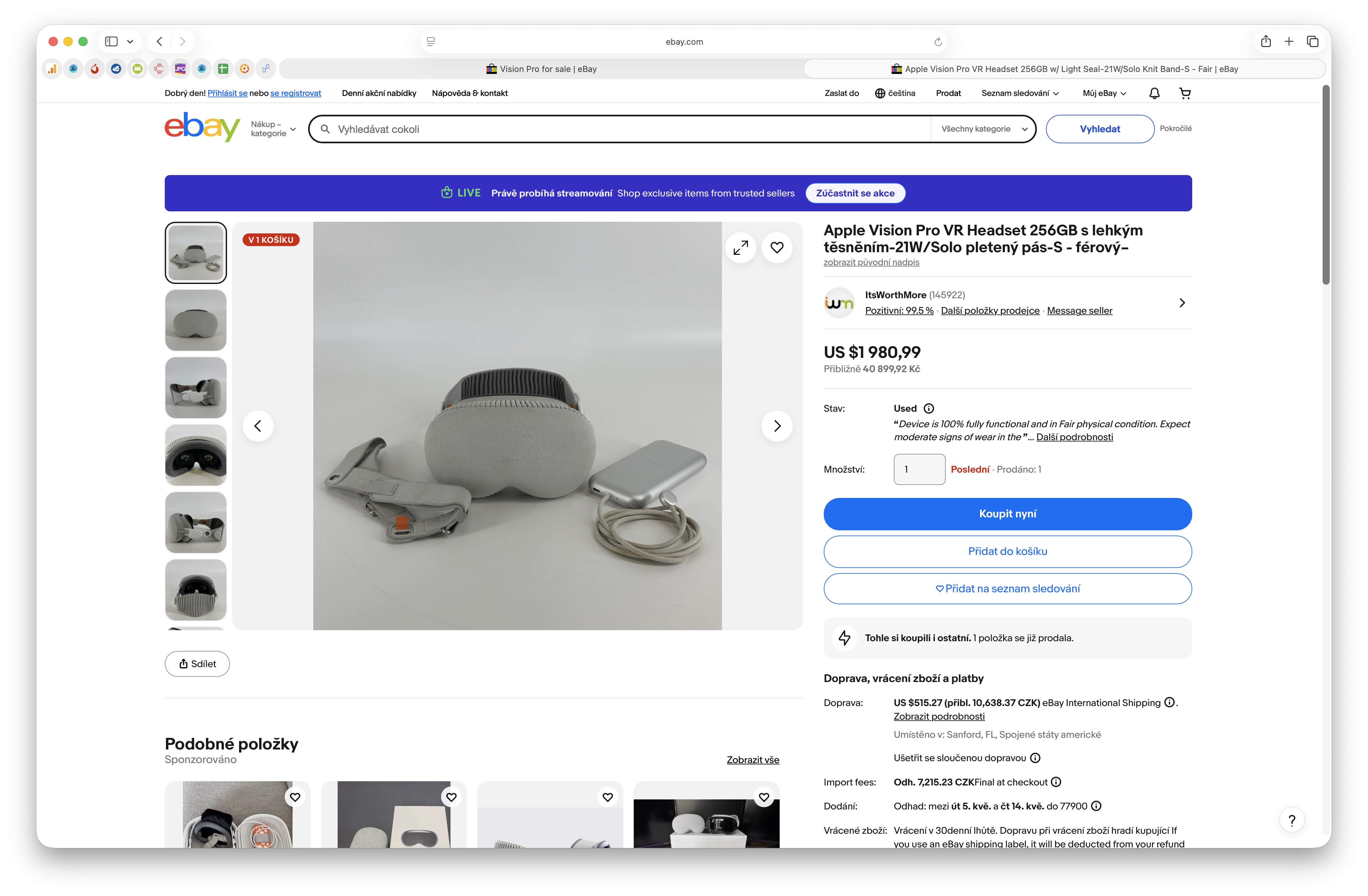Select the second product thumbnail

tap(196, 320)
